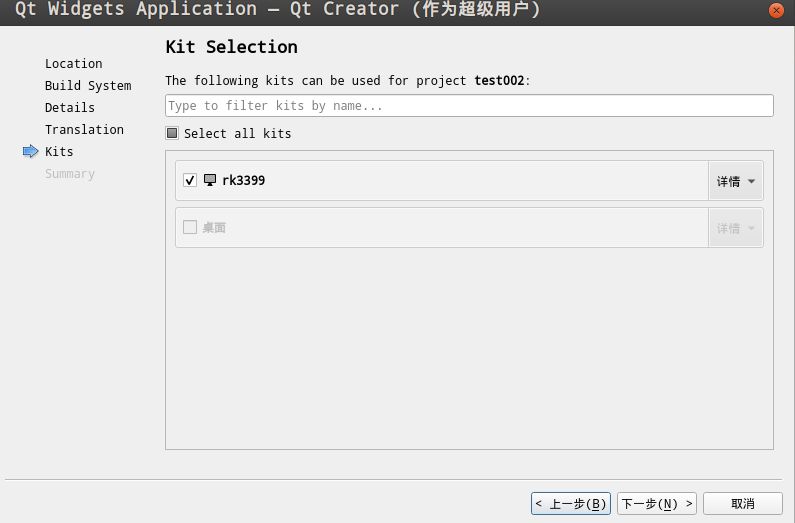Viewport: 795px width, 523px height.
Task: Jump to the Translation wizard step
Action: coord(84,130)
